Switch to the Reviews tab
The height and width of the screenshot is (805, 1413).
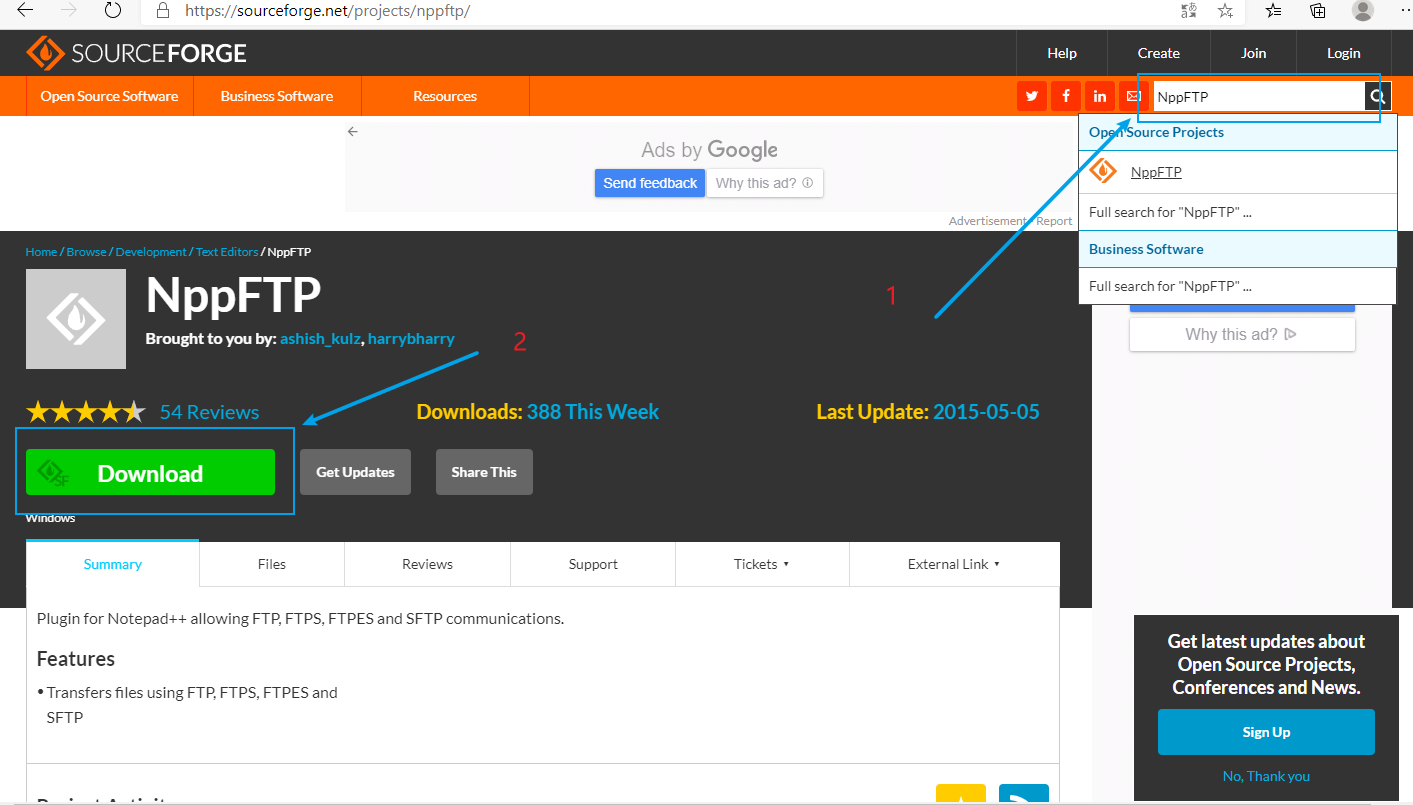click(428, 564)
